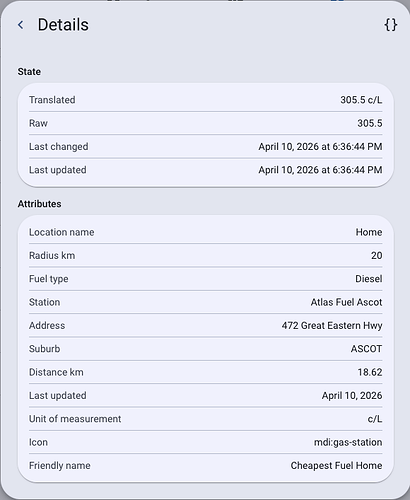Screen dimensions: 410x500
Task: Go back using the left chevron arrow
Action: [x=21, y=25]
